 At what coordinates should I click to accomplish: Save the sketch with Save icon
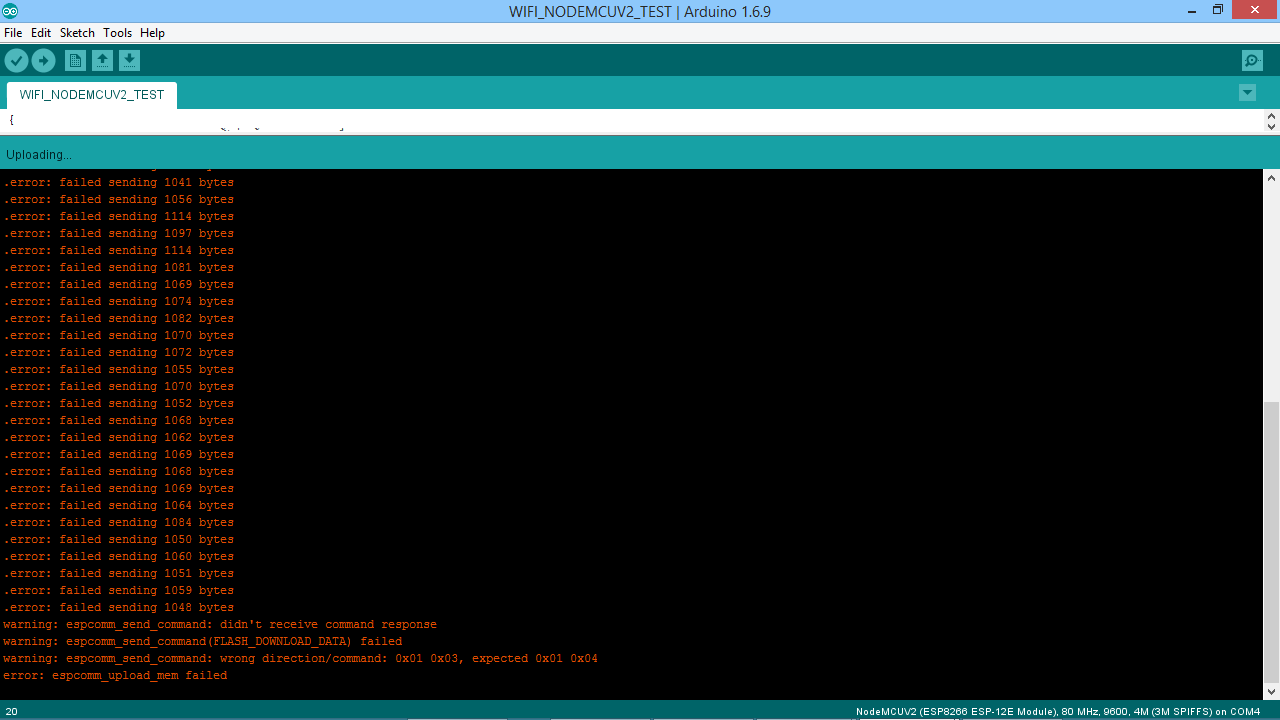(129, 61)
